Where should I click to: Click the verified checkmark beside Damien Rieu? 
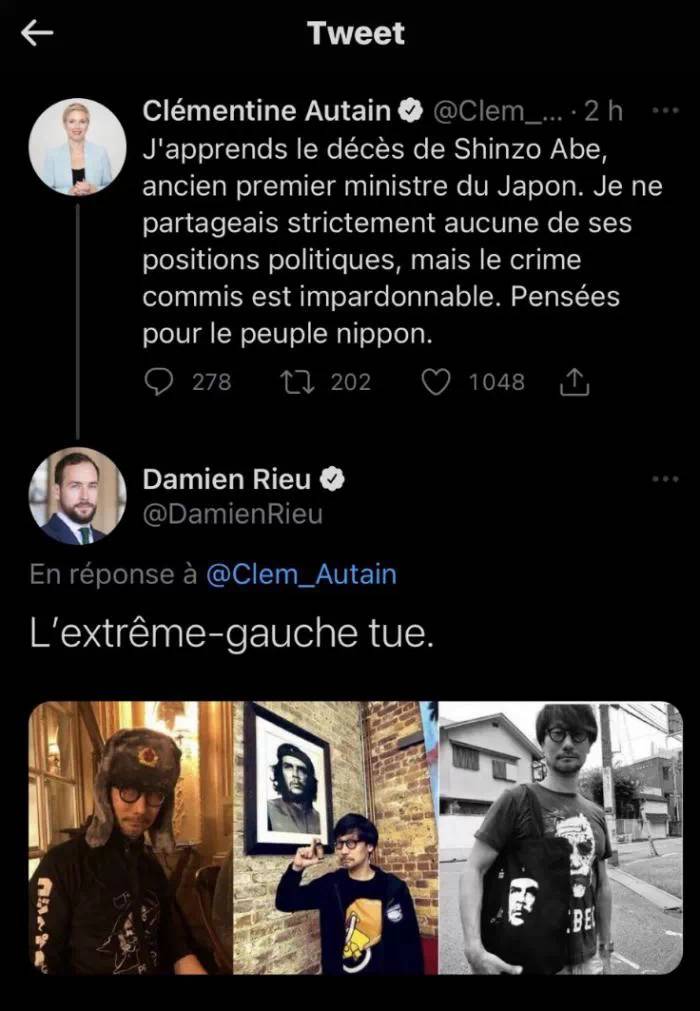pos(331,478)
